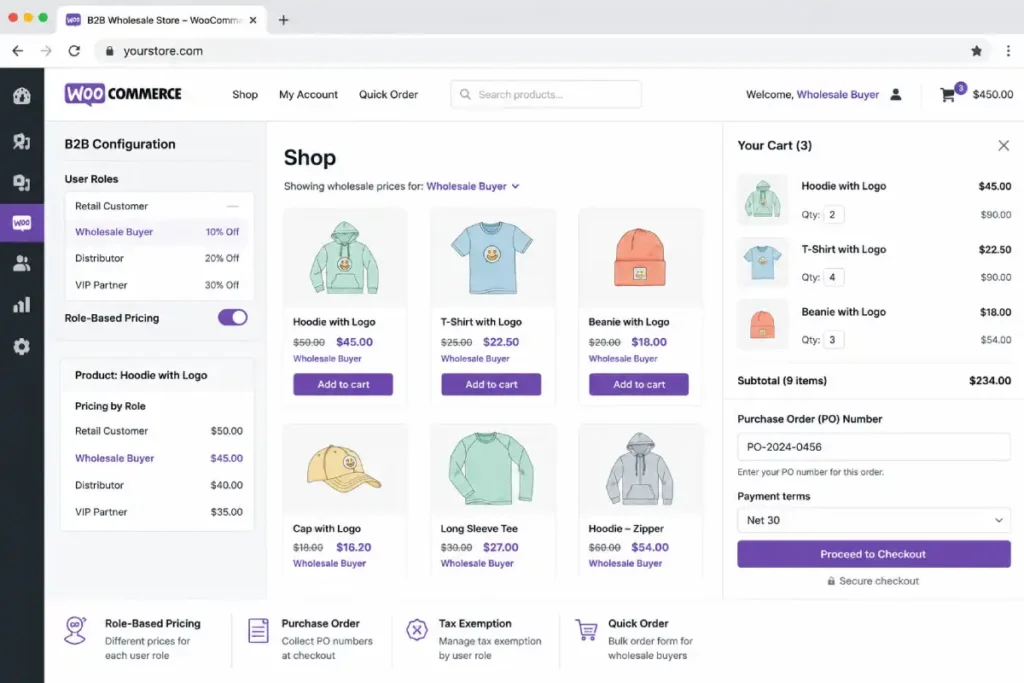Click the hoodie thumbnail in the cart
The width and height of the screenshot is (1024, 683).
(x=763, y=199)
